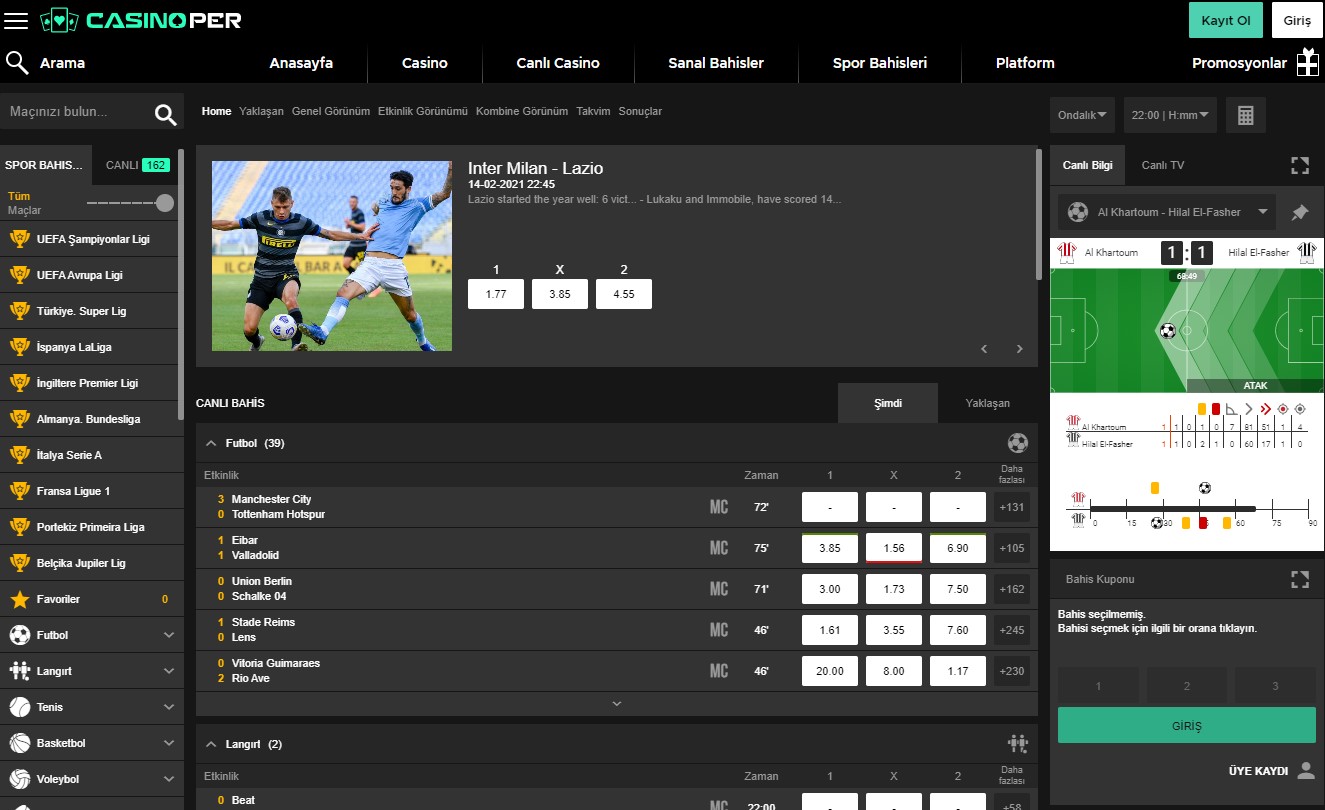The width and height of the screenshot is (1325, 810).
Task: Click the match search magnifier icon
Action: (x=166, y=114)
